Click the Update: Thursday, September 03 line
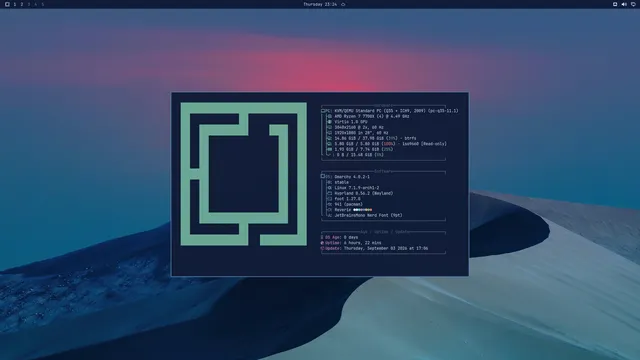The height and width of the screenshot is (360, 640). point(374,248)
